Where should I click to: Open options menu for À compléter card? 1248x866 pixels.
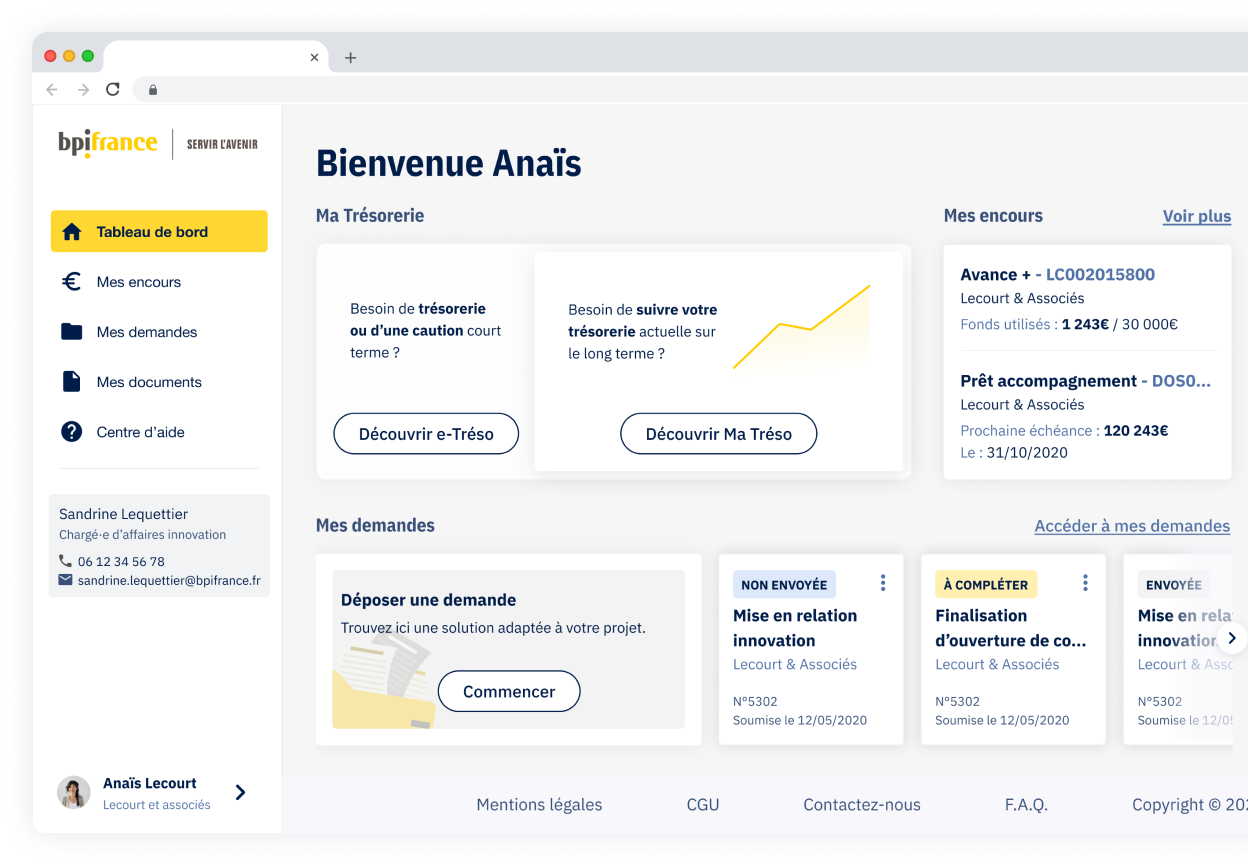click(1085, 582)
